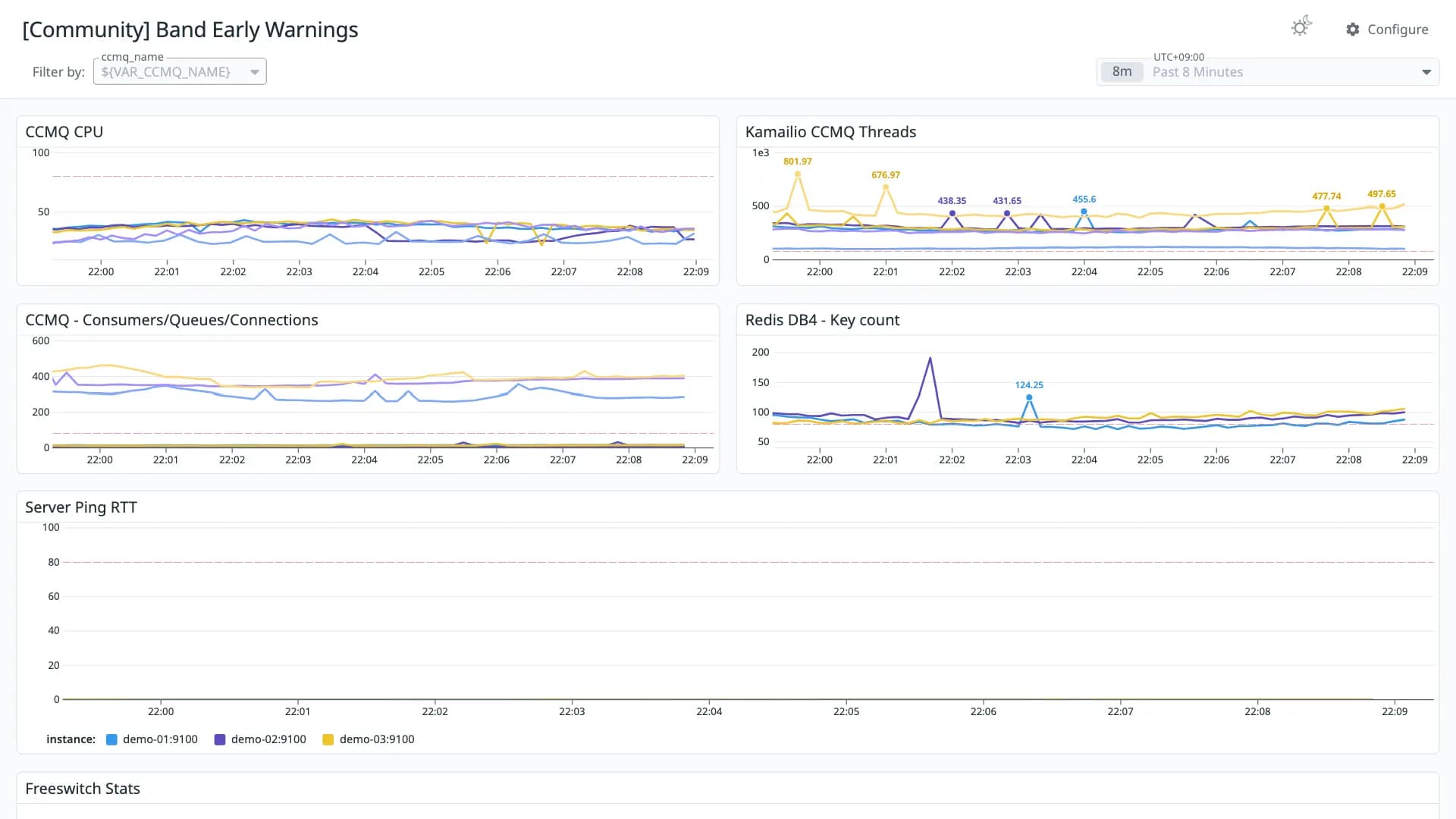This screenshot has width=1456, height=819.
Task: Open the Configure settings
Action: [x=1387, y=29]
